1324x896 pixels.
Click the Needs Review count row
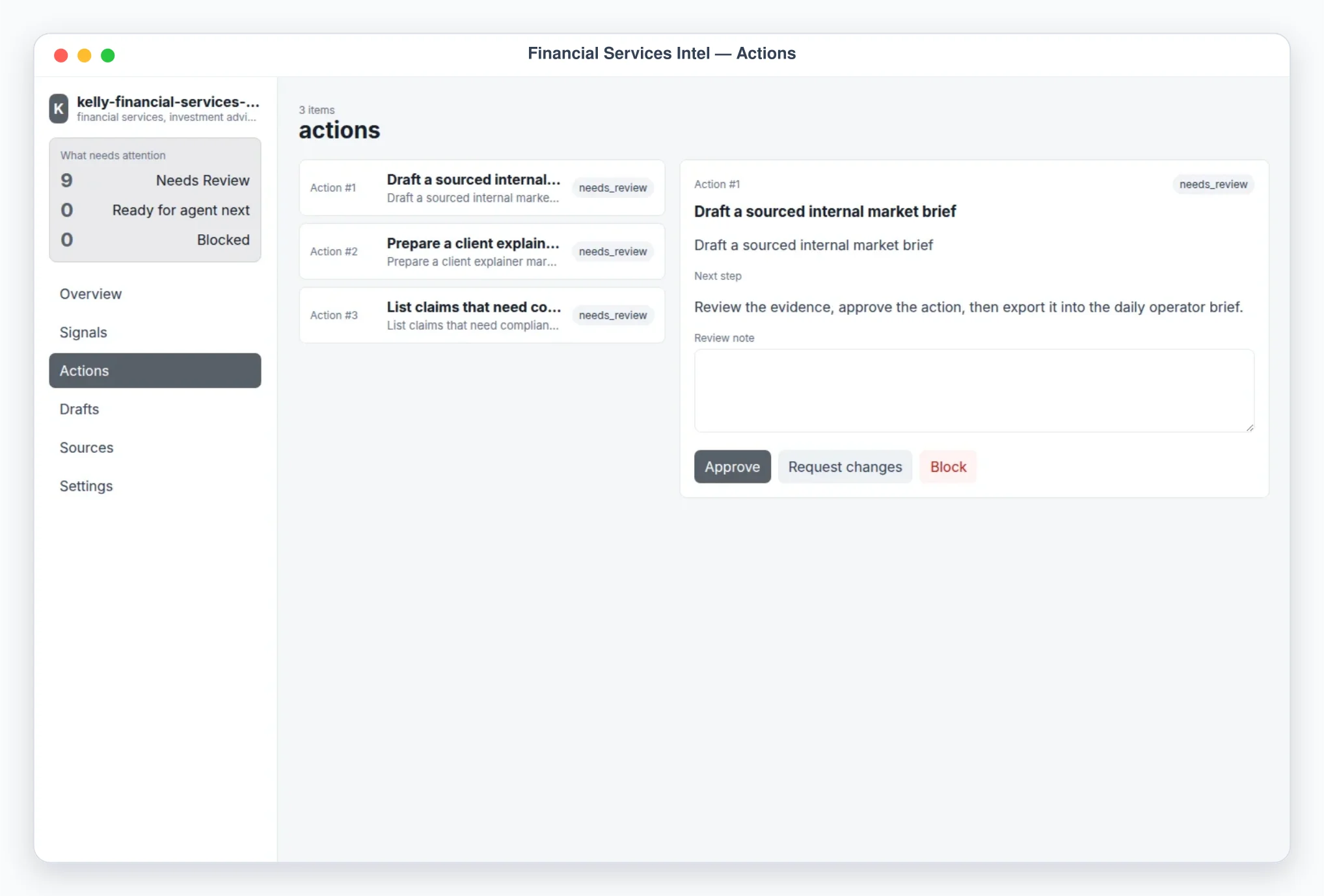pyautogui.click(x=155, y=180)
